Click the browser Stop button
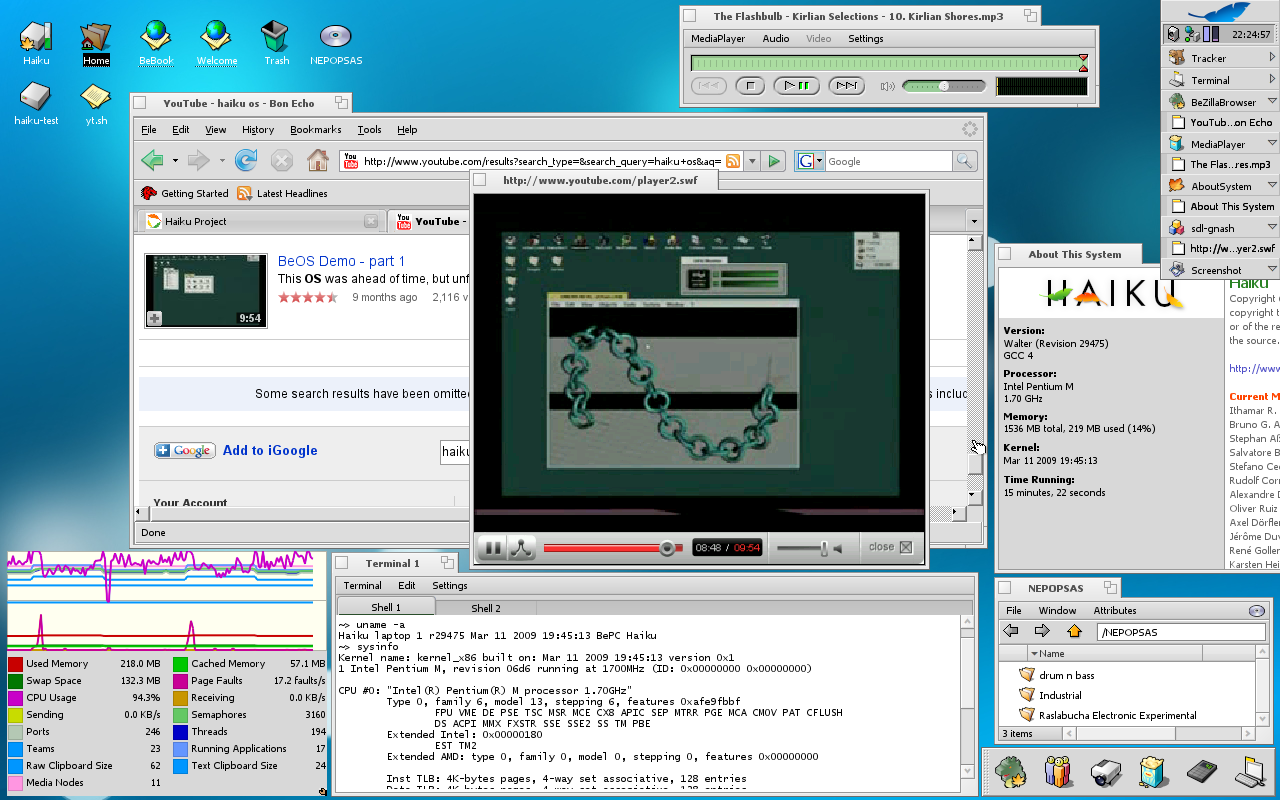The width and height of the screenshot is (1280, 800). coord(282,160)
